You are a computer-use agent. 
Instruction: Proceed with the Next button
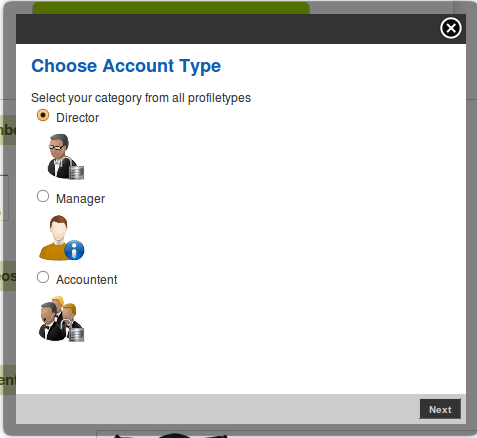click(x=440, y=409)
